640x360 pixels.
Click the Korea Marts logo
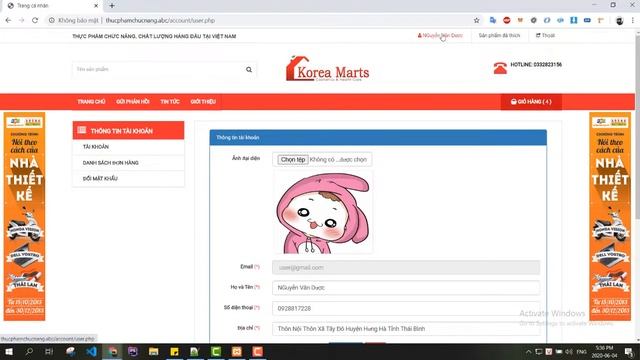328,69
